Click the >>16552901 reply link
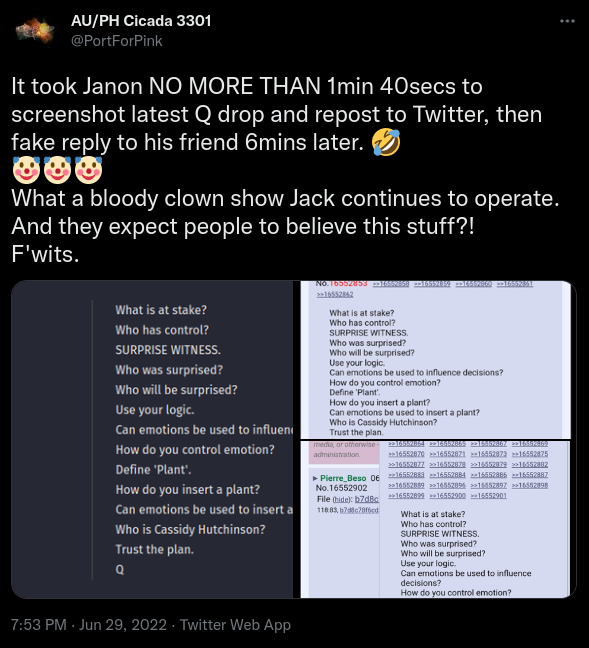The width and height of the screenshot is (589, 648). [489, 496]
